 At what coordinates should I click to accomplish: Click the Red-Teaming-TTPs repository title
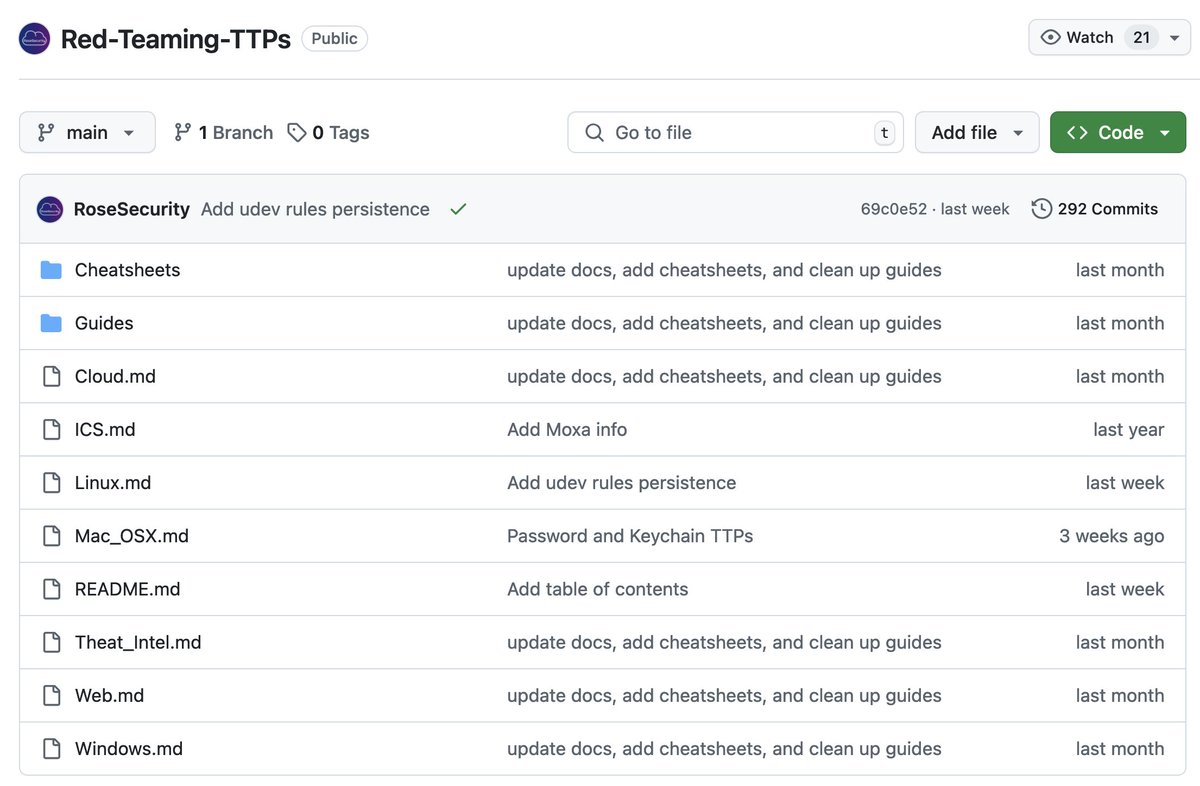tap(175, 38)
